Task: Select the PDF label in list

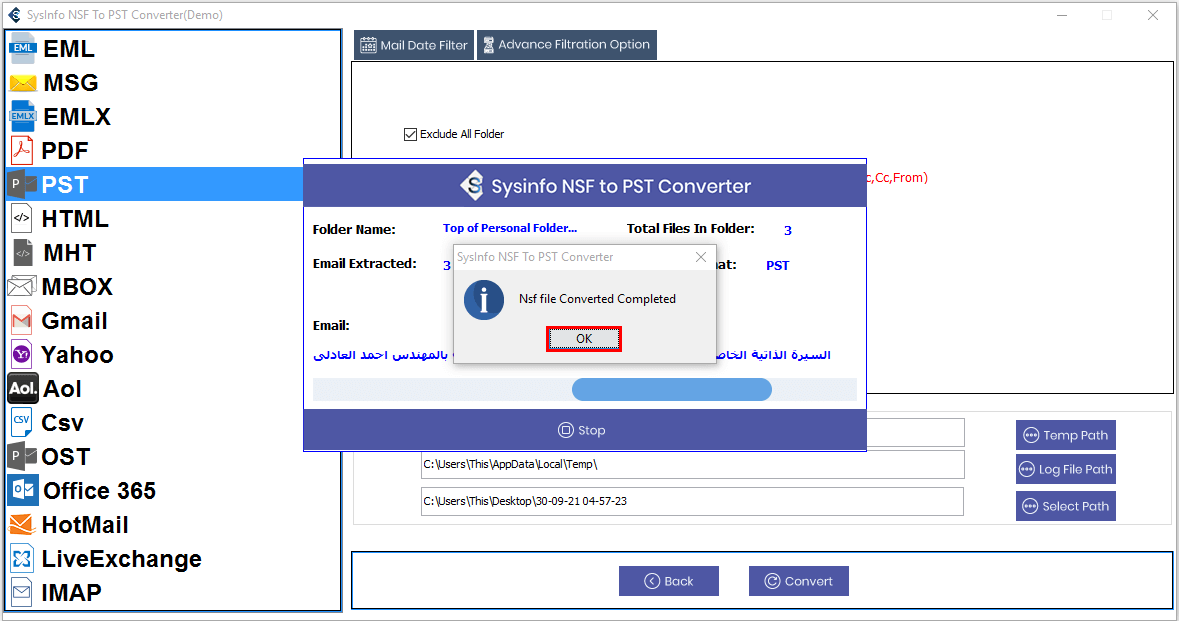Action: click(x=65, y=150)
